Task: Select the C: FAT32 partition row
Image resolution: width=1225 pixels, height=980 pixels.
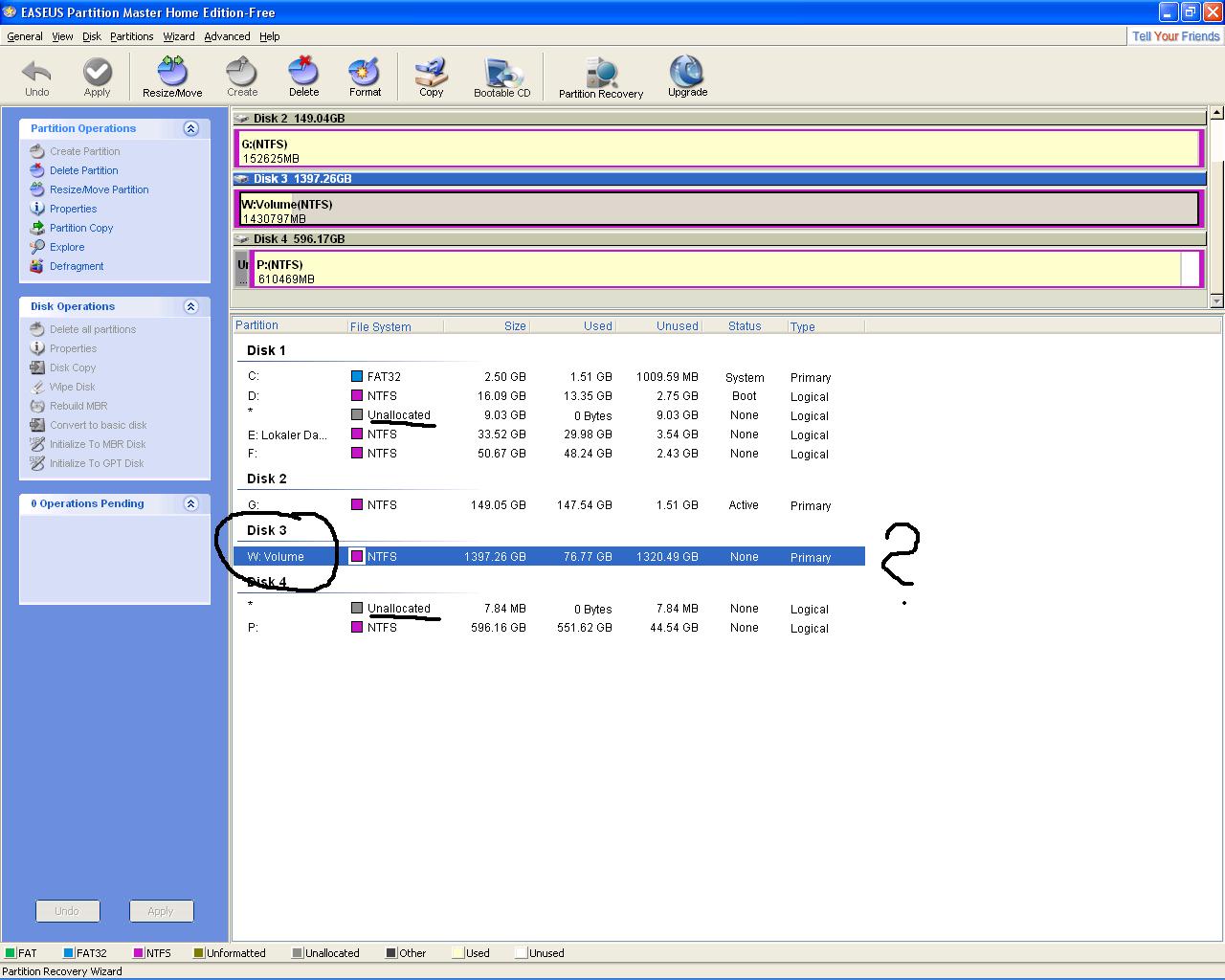Action: pos(549,377)
